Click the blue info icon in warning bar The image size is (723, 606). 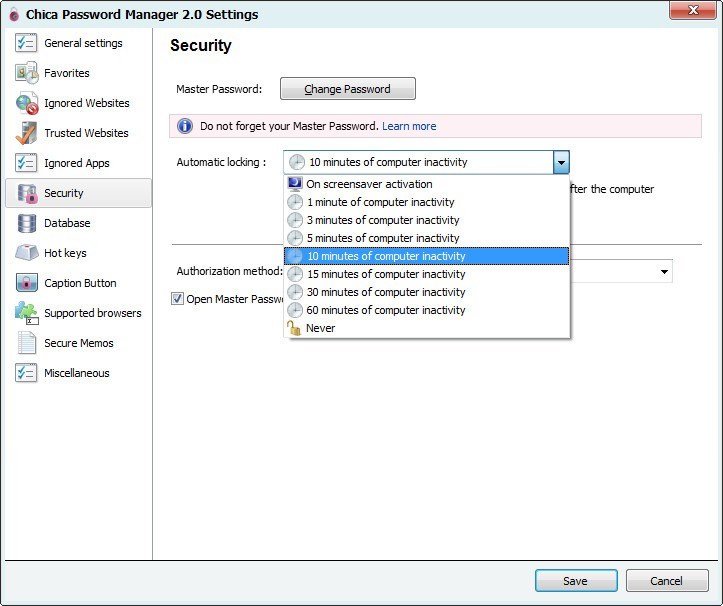[x=185, y=126]
